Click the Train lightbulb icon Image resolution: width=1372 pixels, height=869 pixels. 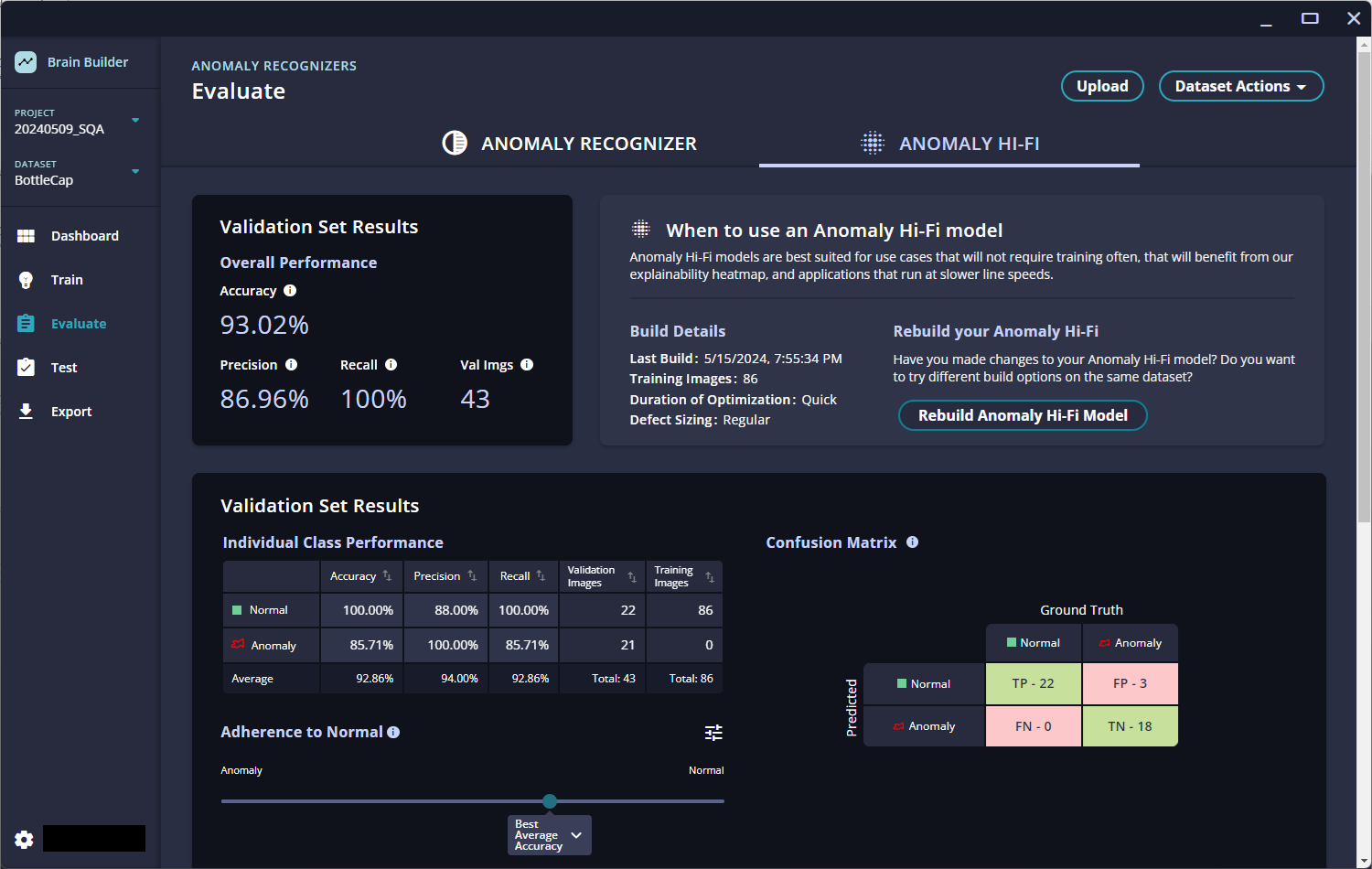(x=26, y=280)
